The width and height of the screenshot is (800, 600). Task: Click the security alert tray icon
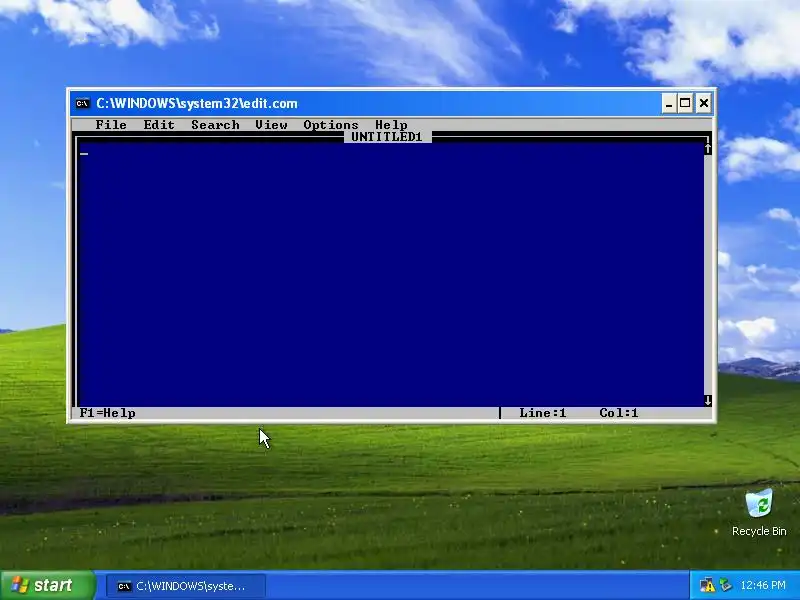pos(707,585)
